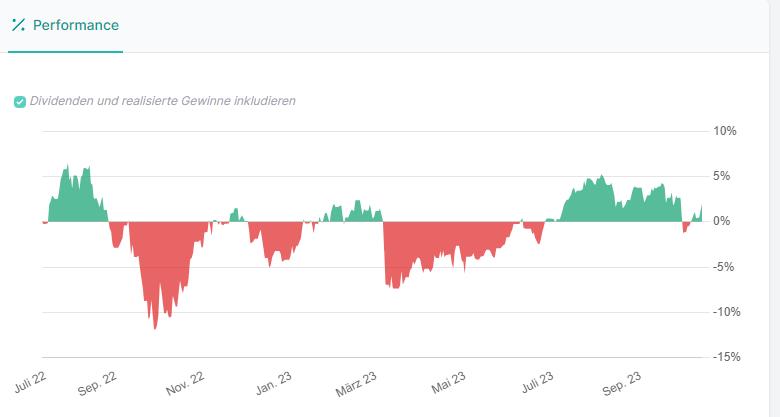Click the 'Dividenden und realisierte Gewinne inkludieren' label
The image size is (780, 417).
tap(163, 101)
